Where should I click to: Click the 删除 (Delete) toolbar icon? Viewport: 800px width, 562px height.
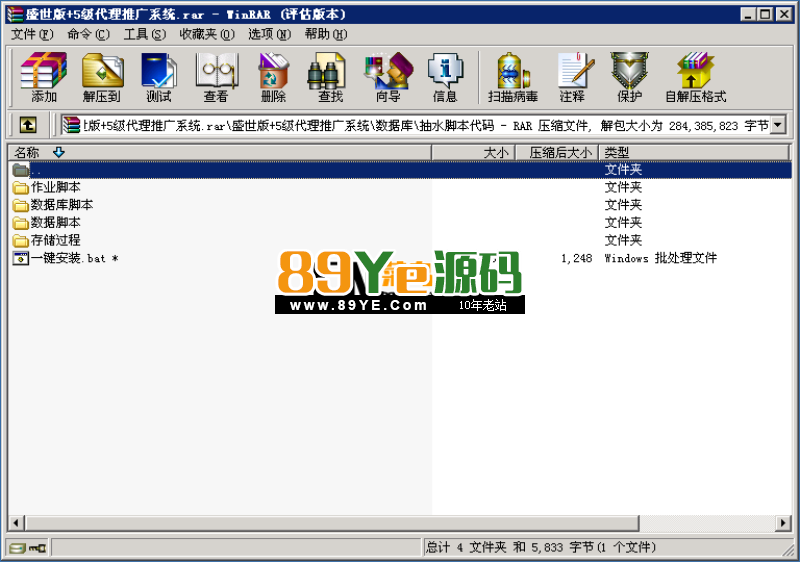273,78
